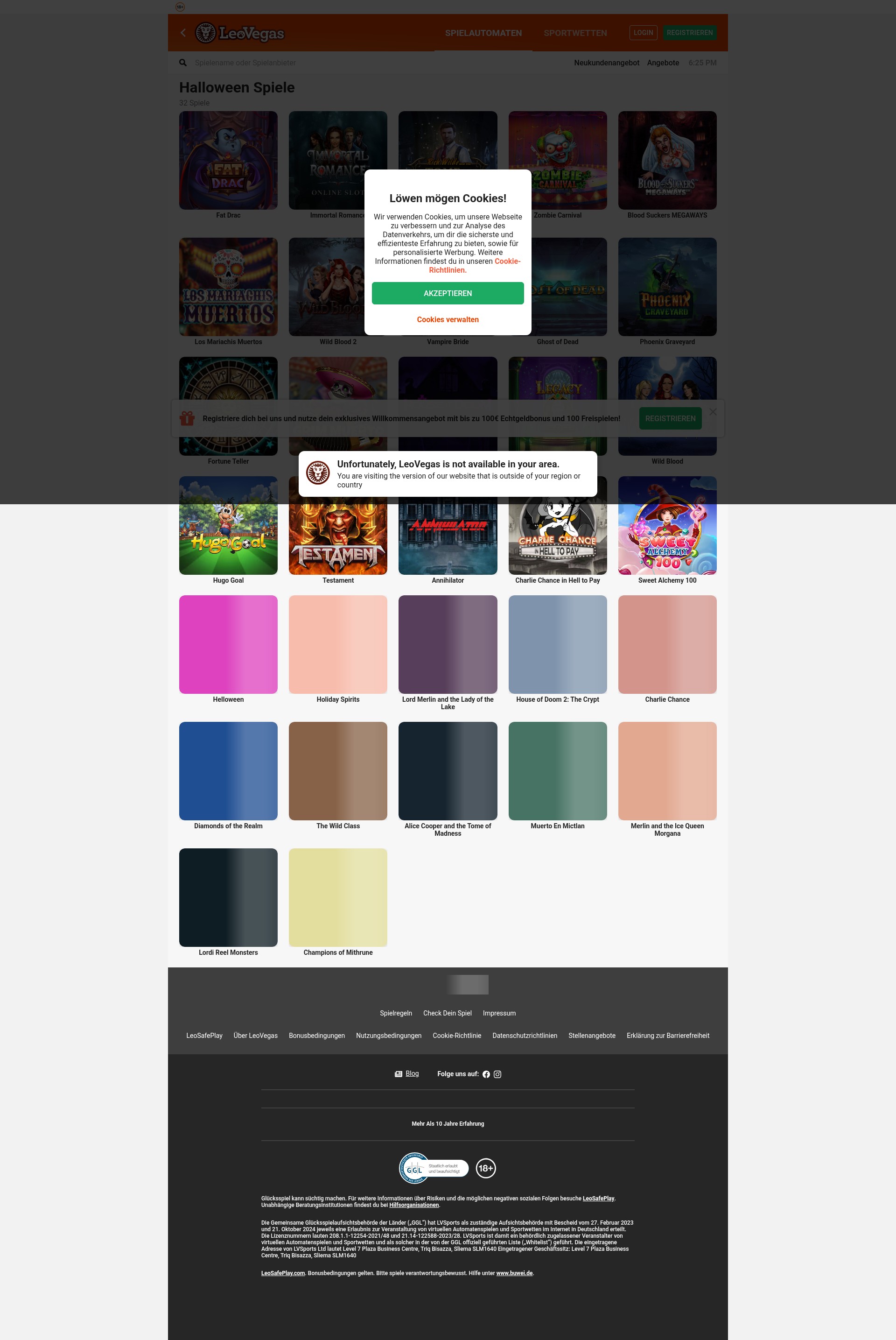Click the Wild Blood game title
The width and height of the screenshot is (896, 1340).
click(x=667, y=461)
